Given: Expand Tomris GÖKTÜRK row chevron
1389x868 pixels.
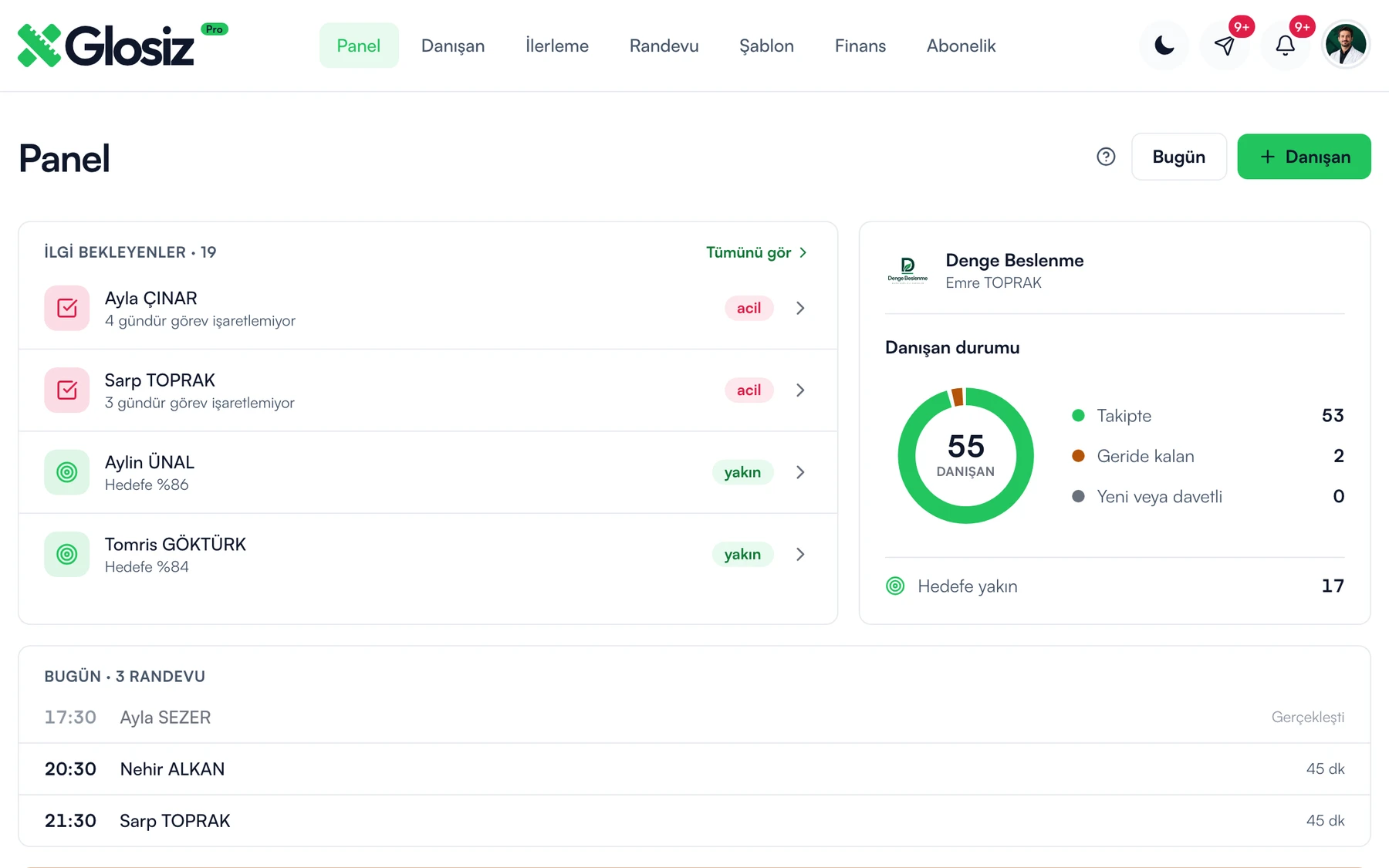Looking at the screenshot, I should [800, 554].
